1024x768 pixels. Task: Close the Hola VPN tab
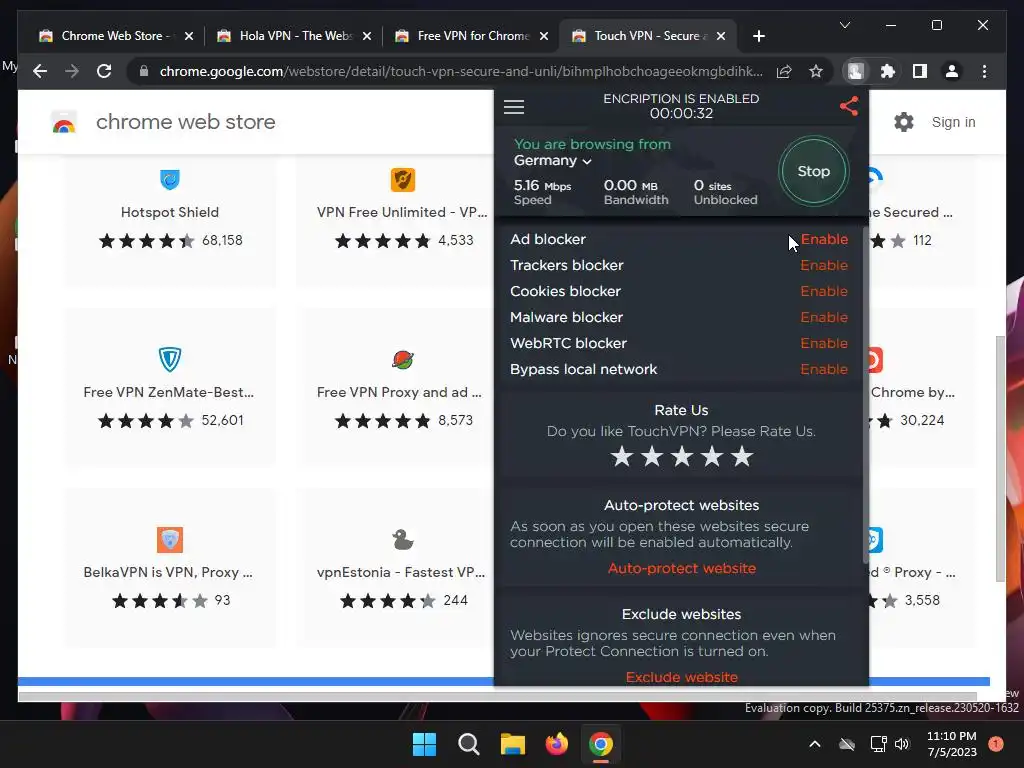(367, 36)
